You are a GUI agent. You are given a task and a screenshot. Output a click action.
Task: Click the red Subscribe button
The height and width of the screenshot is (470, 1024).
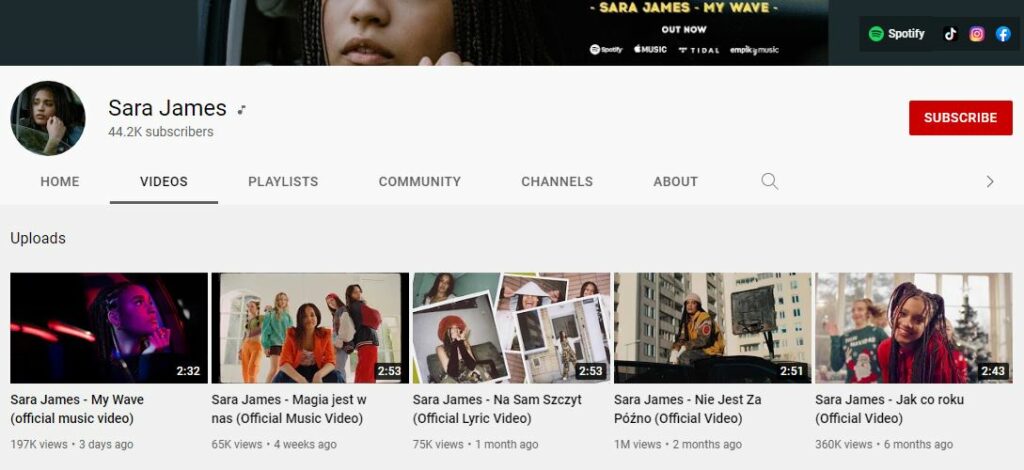[961, 118]
